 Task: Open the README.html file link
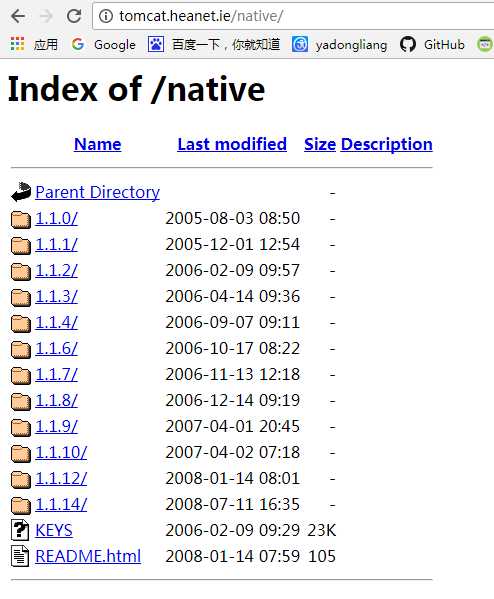[88, 556]
